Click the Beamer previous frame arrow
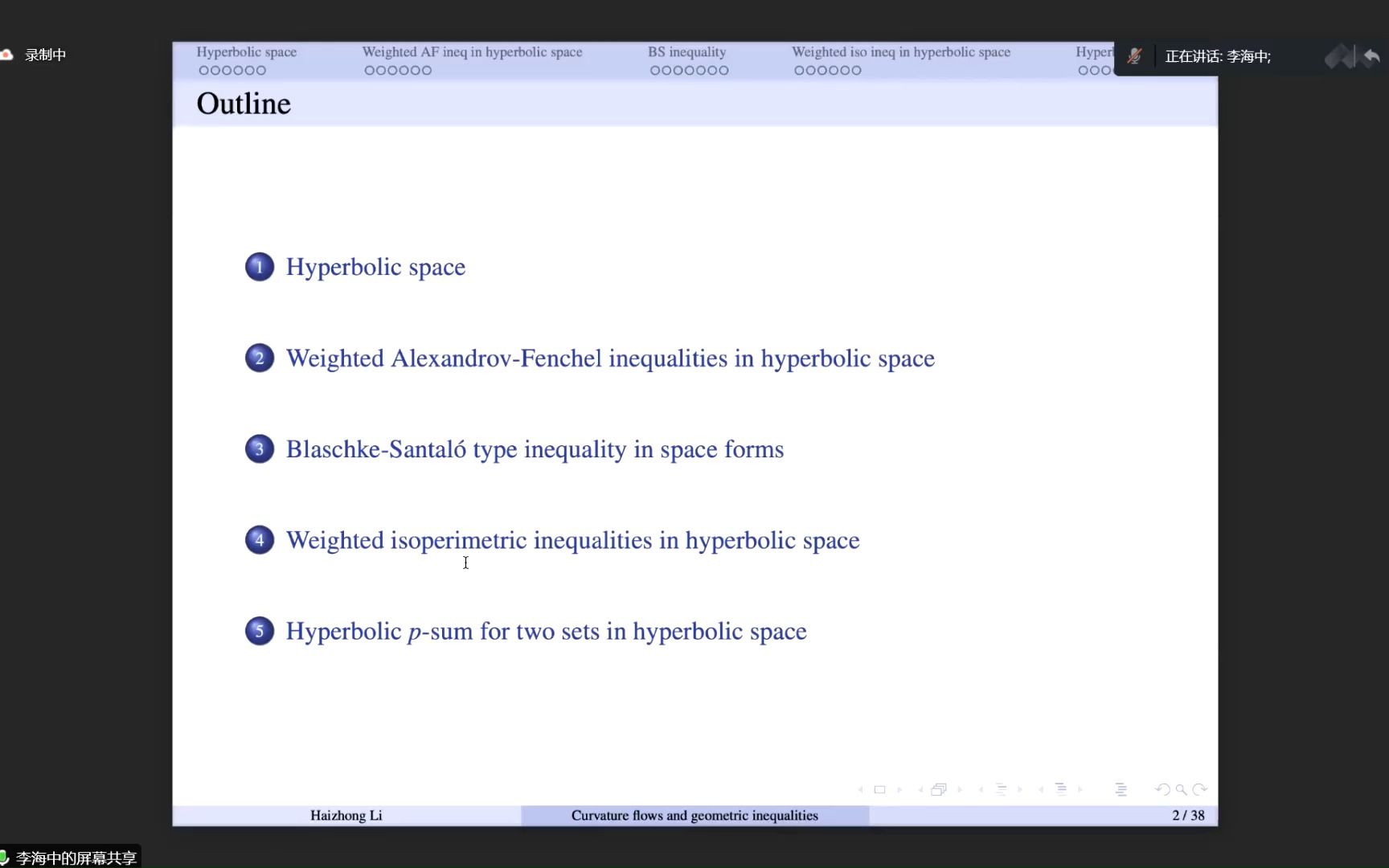Image resolution: width=1389 pixels, height=868 pixels. point(920,789)
